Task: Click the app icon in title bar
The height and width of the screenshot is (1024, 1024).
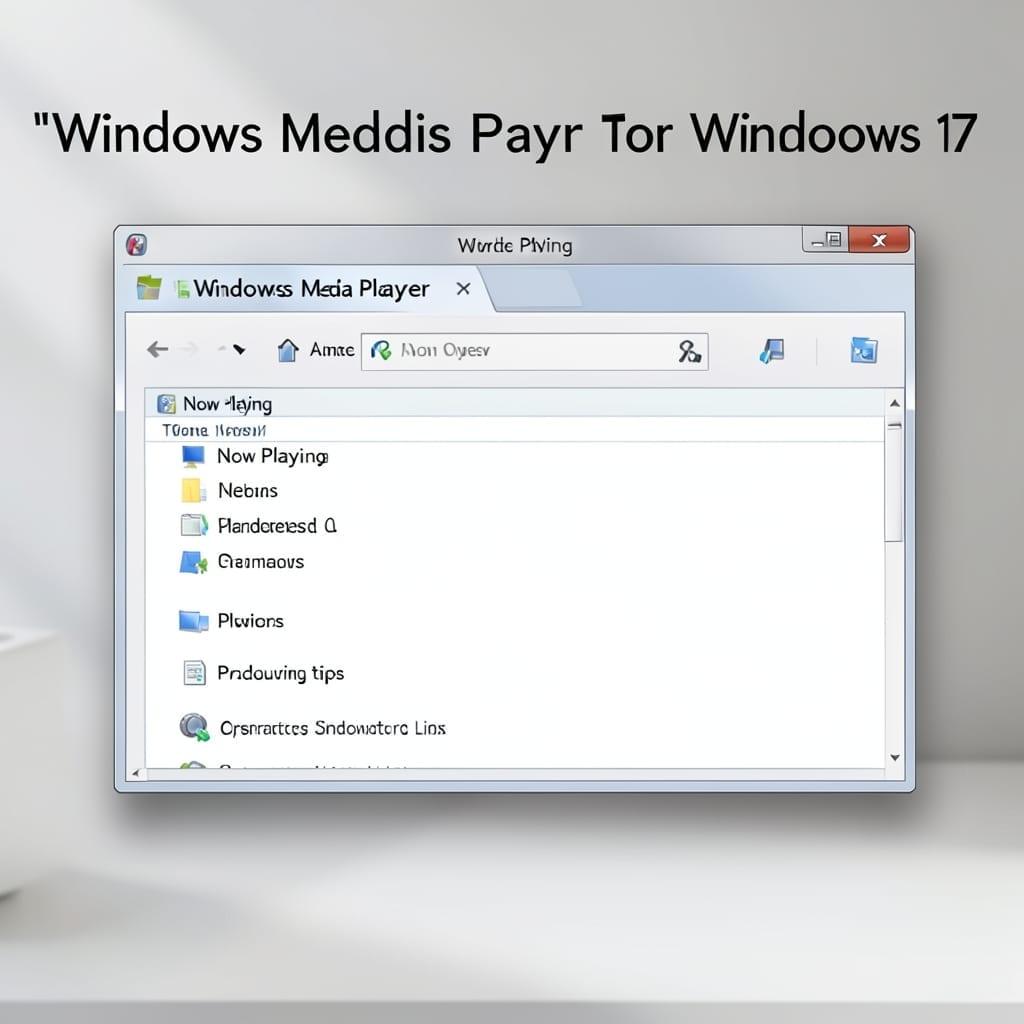Action: (136, 246)
